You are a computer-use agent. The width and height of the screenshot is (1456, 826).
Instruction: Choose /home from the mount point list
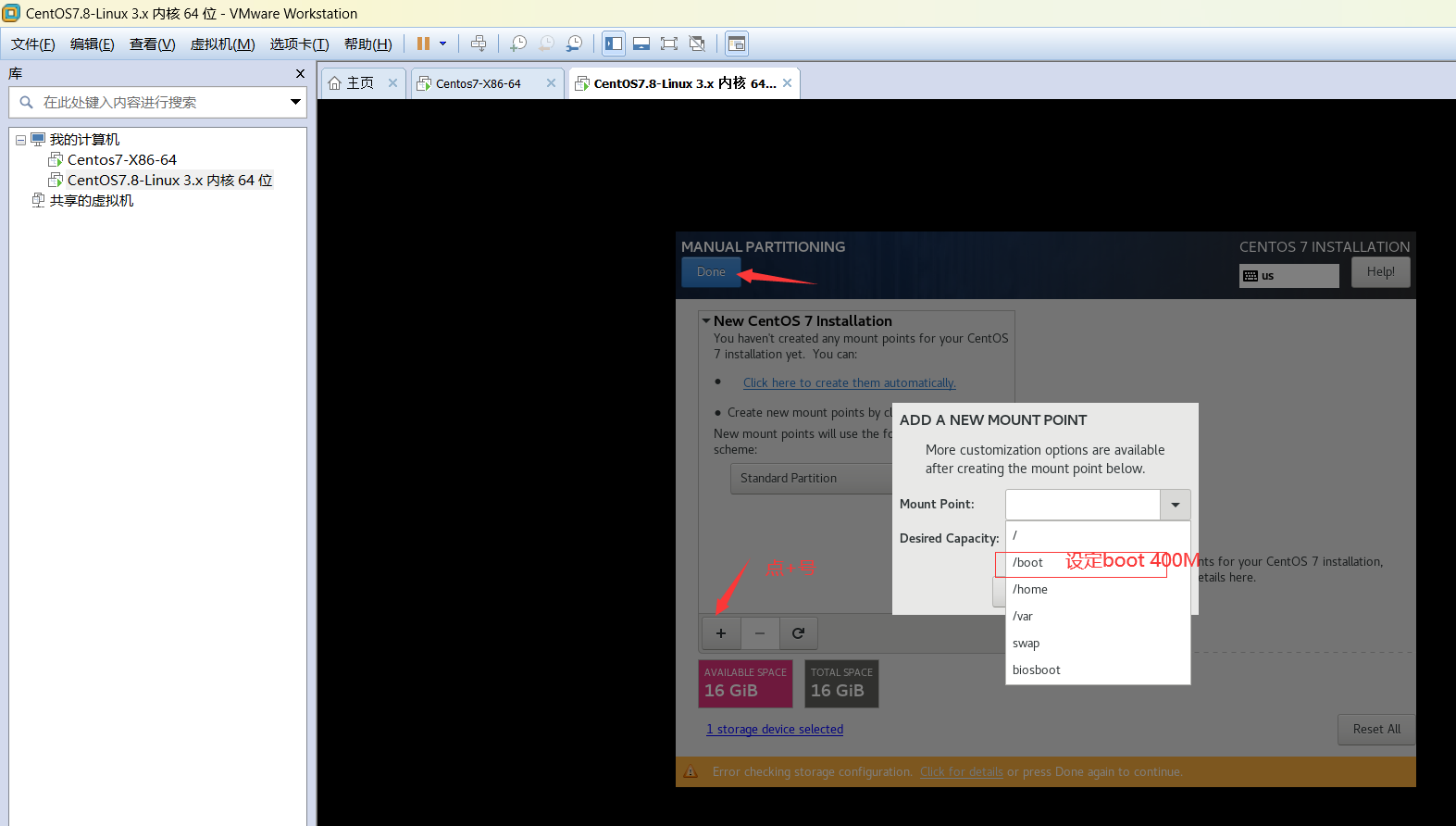1097,589
